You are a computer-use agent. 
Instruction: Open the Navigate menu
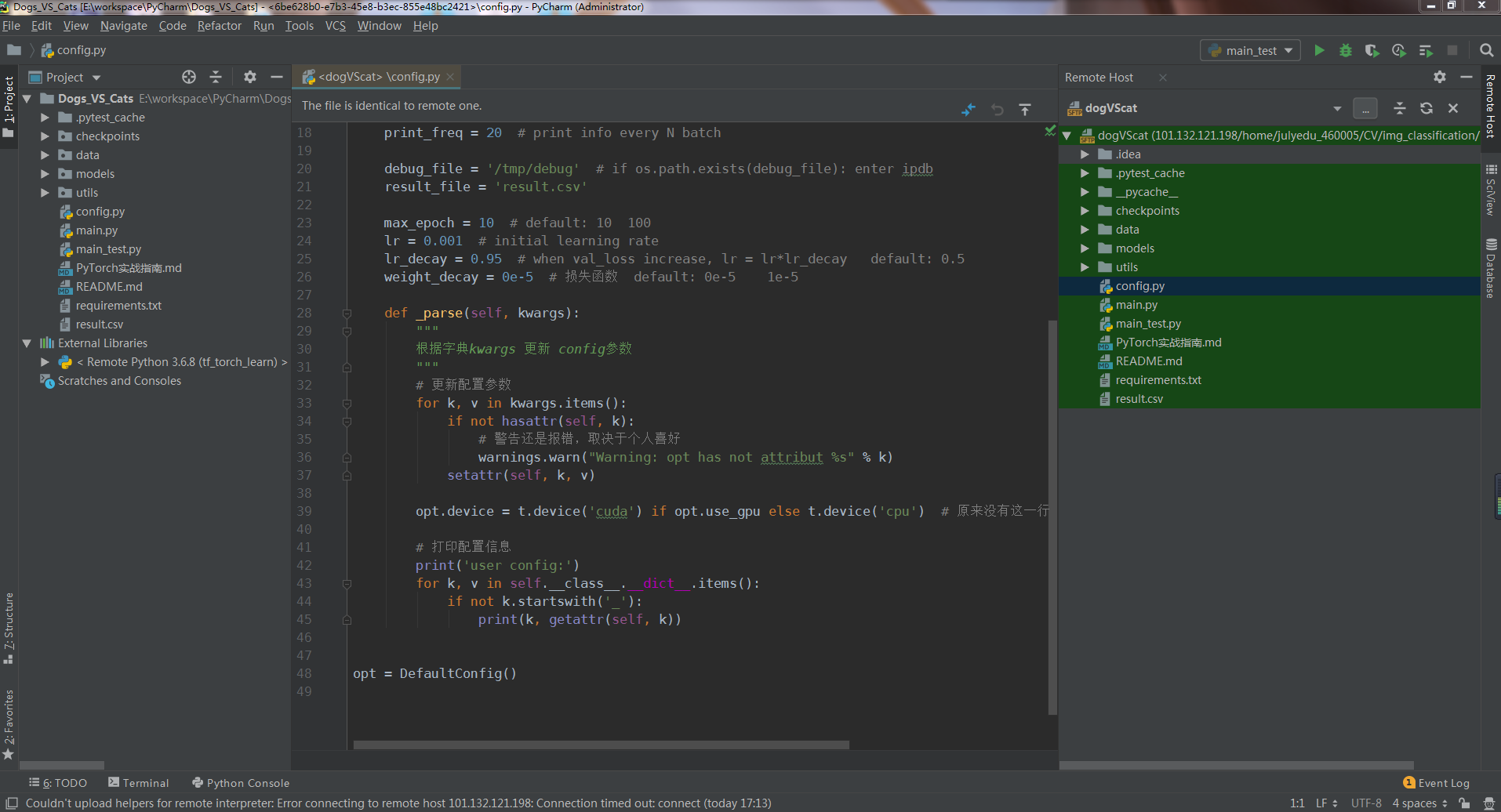123,26
